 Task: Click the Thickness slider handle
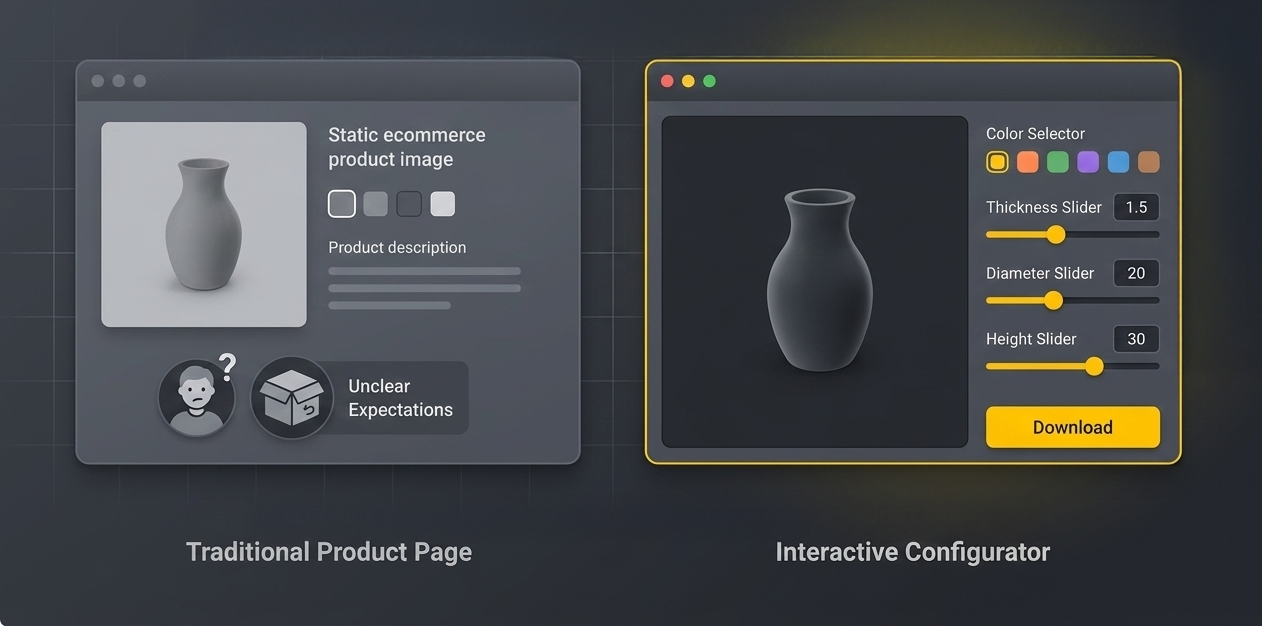pos(1056,235)
